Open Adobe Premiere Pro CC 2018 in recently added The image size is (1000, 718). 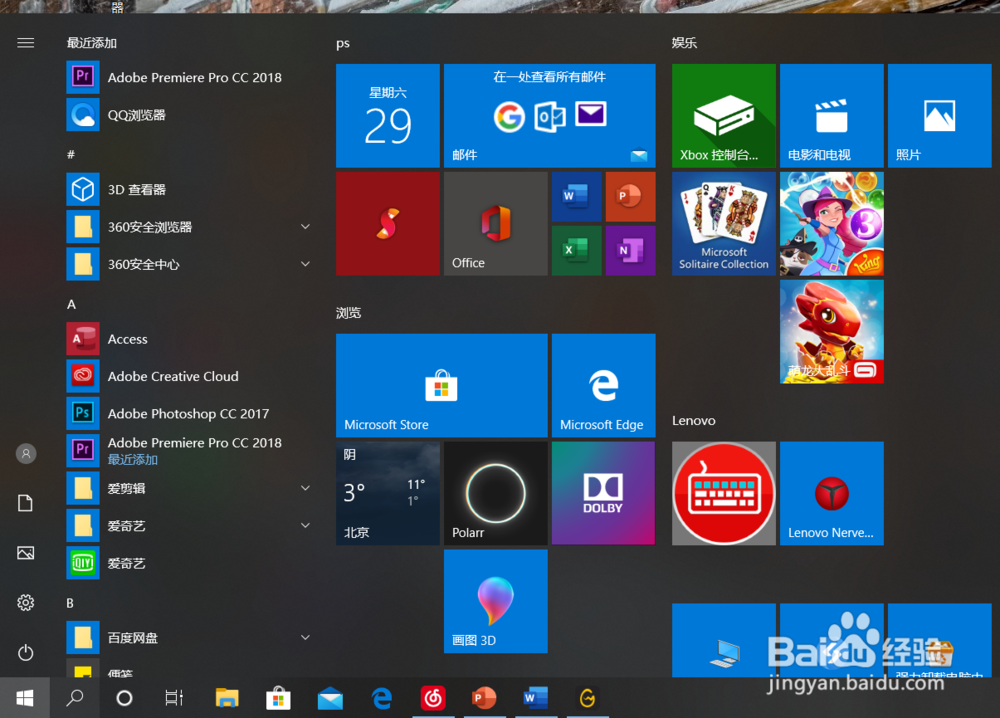(189, 78)
